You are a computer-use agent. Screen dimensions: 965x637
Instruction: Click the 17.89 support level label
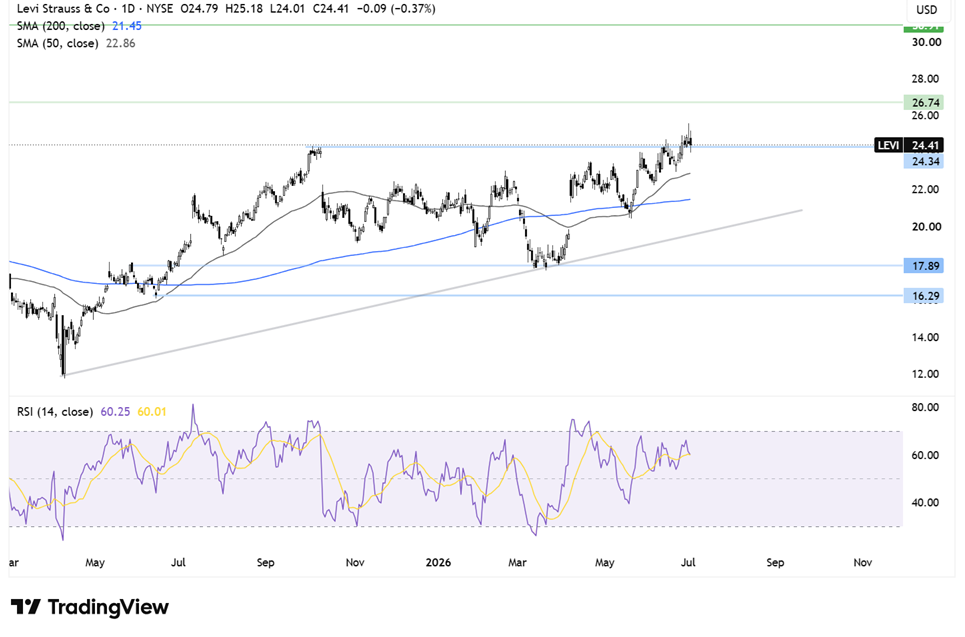coord(924,266)
